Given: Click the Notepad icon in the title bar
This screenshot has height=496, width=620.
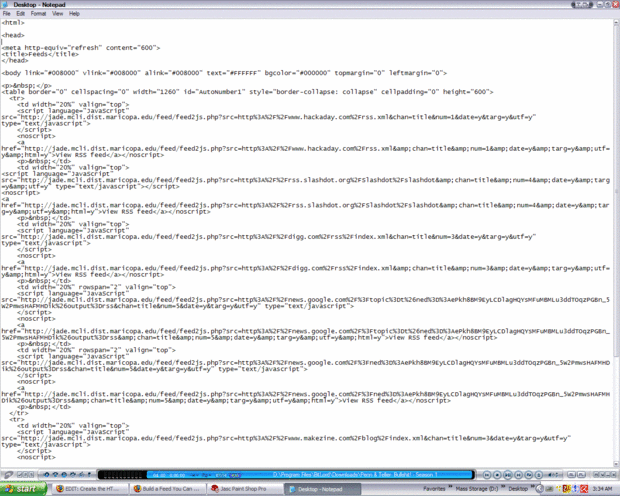Looking at the screenshot, I should click(5, 4).
